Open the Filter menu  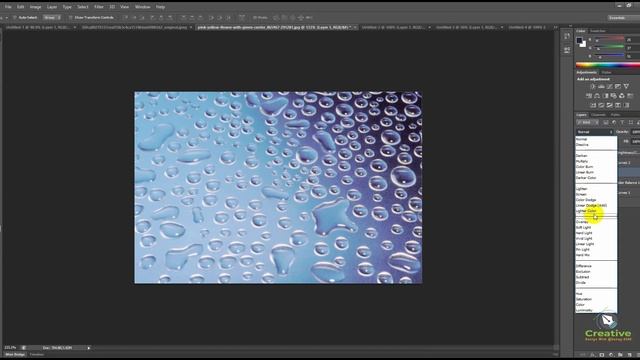pyautogui.click(x=99, y=7)
